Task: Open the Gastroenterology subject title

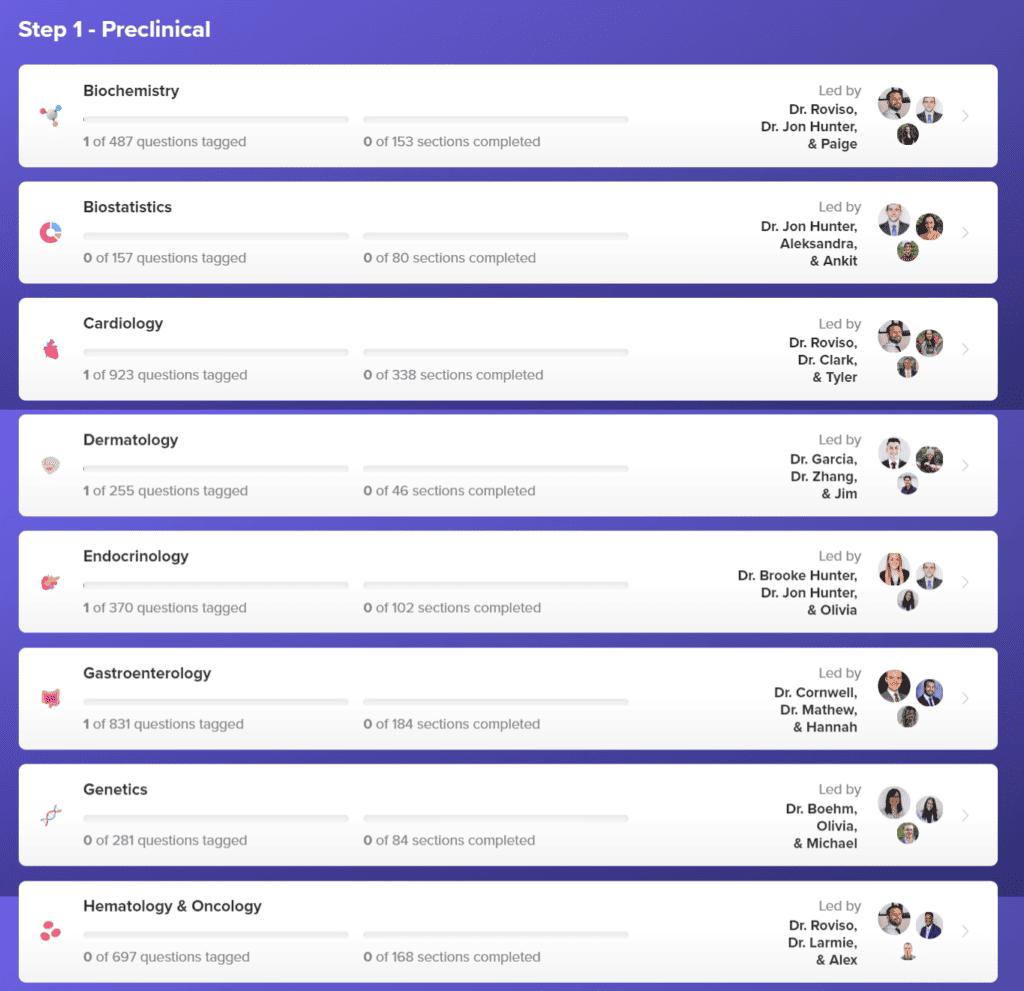Action: point(147,673)
